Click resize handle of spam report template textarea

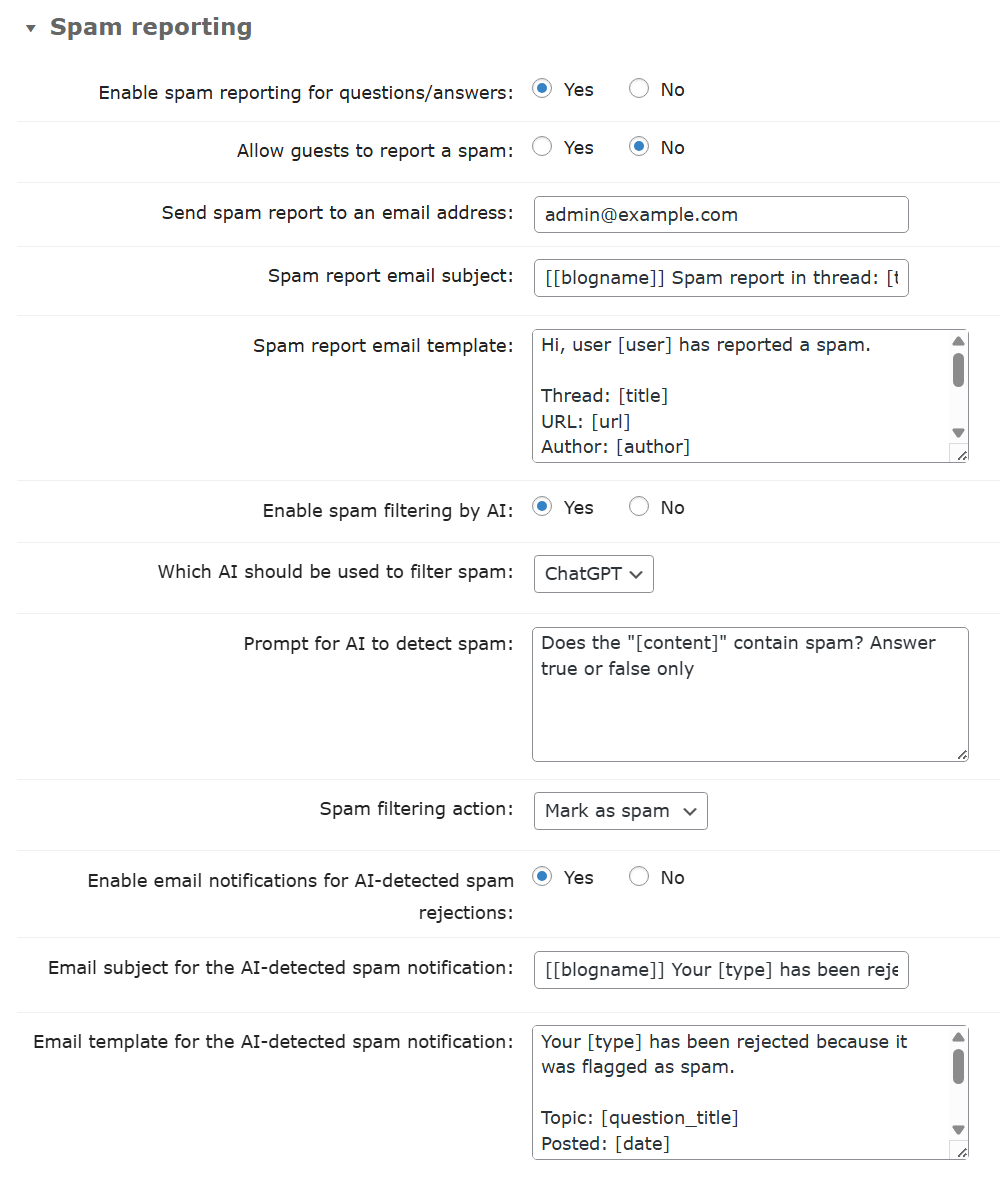pyautogui.click(x=961, y=455)
